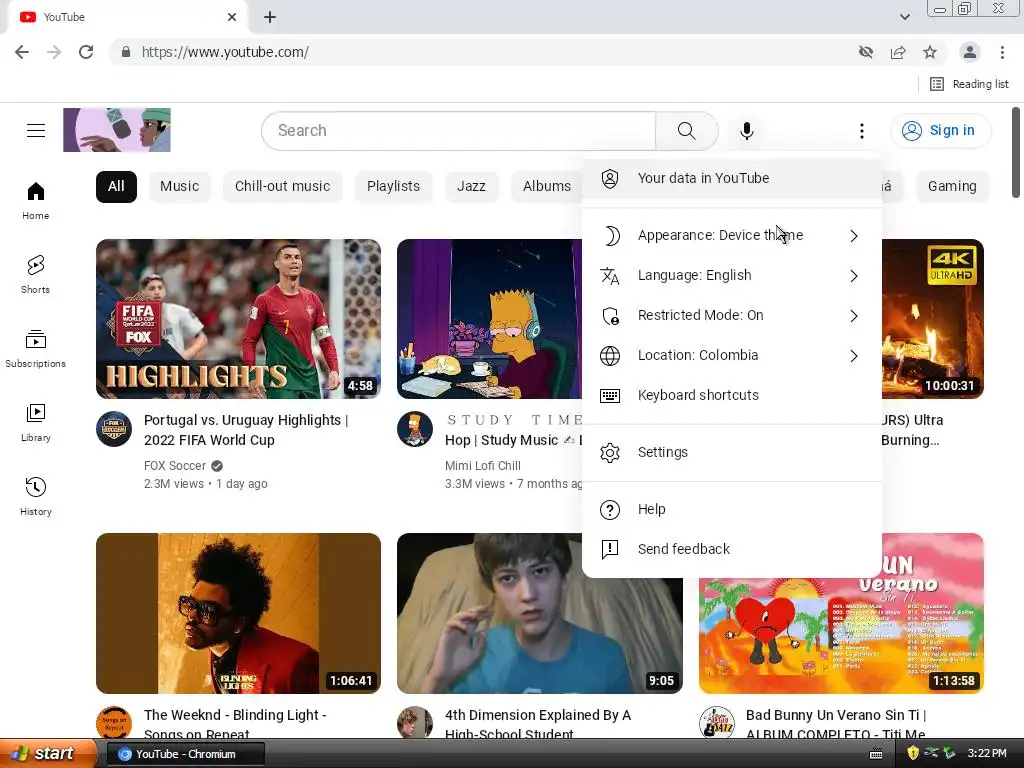Close the three-dot settings menu icon
The width and height of the screenshot is (1024, 768).
tap(861, 131)
